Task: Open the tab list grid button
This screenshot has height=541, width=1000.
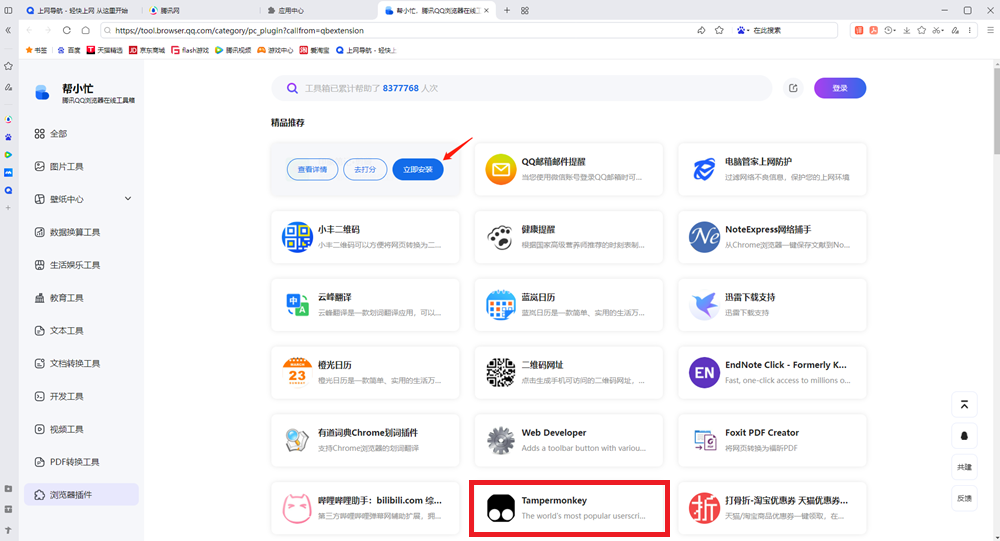Action: tap(525, 10)
